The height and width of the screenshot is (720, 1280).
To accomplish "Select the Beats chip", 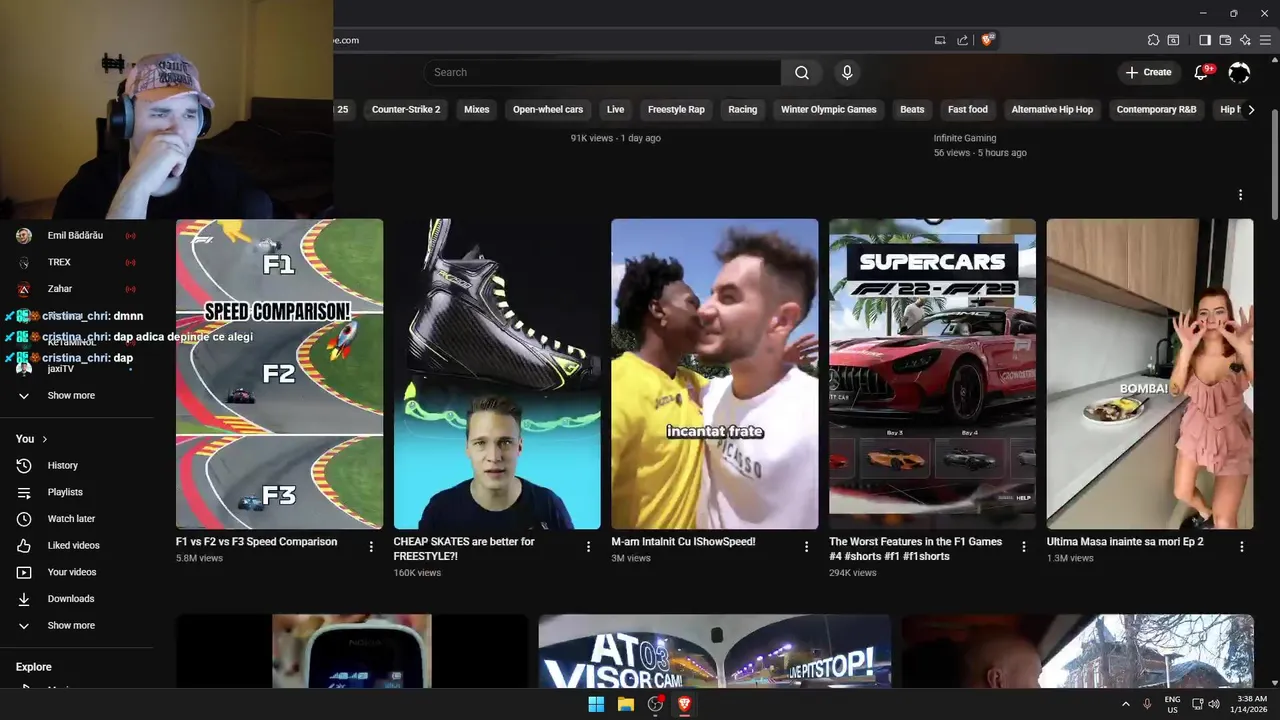I will click(x=912, y=110).
